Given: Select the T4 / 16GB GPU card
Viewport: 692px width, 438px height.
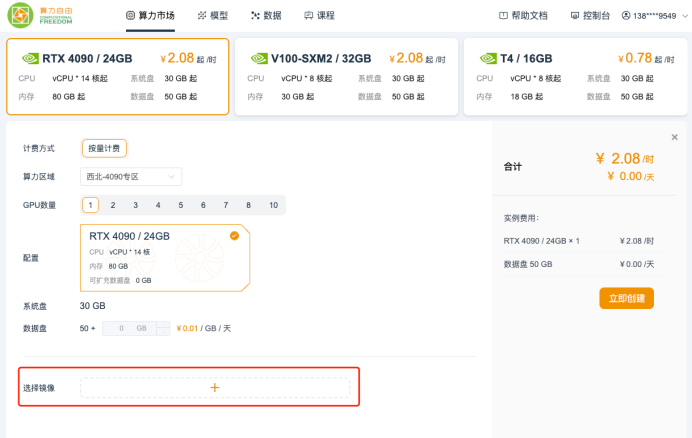Looking at the screenshot, I should tap(575, 76).
